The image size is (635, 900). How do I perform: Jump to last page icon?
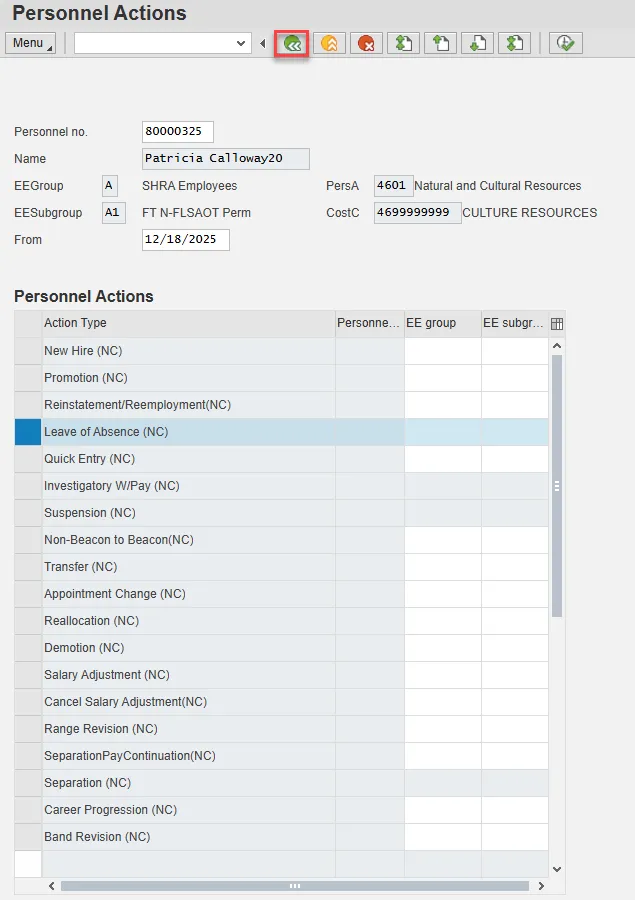[514, 43]
